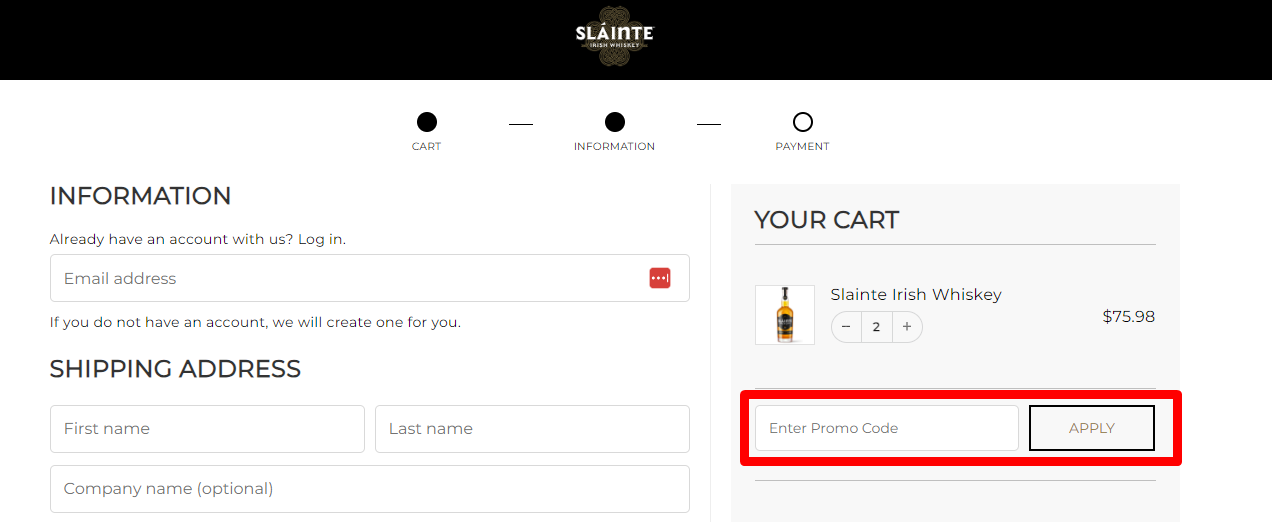This screenshot has width=1272, height=522.
Task: Focus the Enter Promo Code field
Action: 887,428
